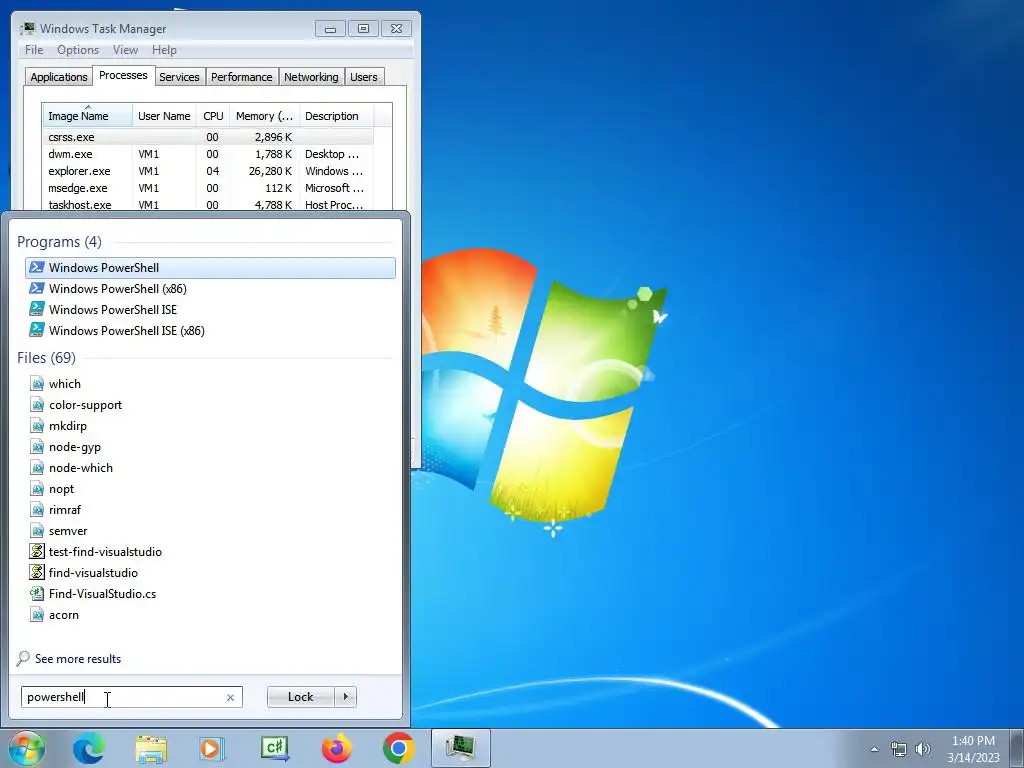Select explorer.exe process row

tap(208, 171)
